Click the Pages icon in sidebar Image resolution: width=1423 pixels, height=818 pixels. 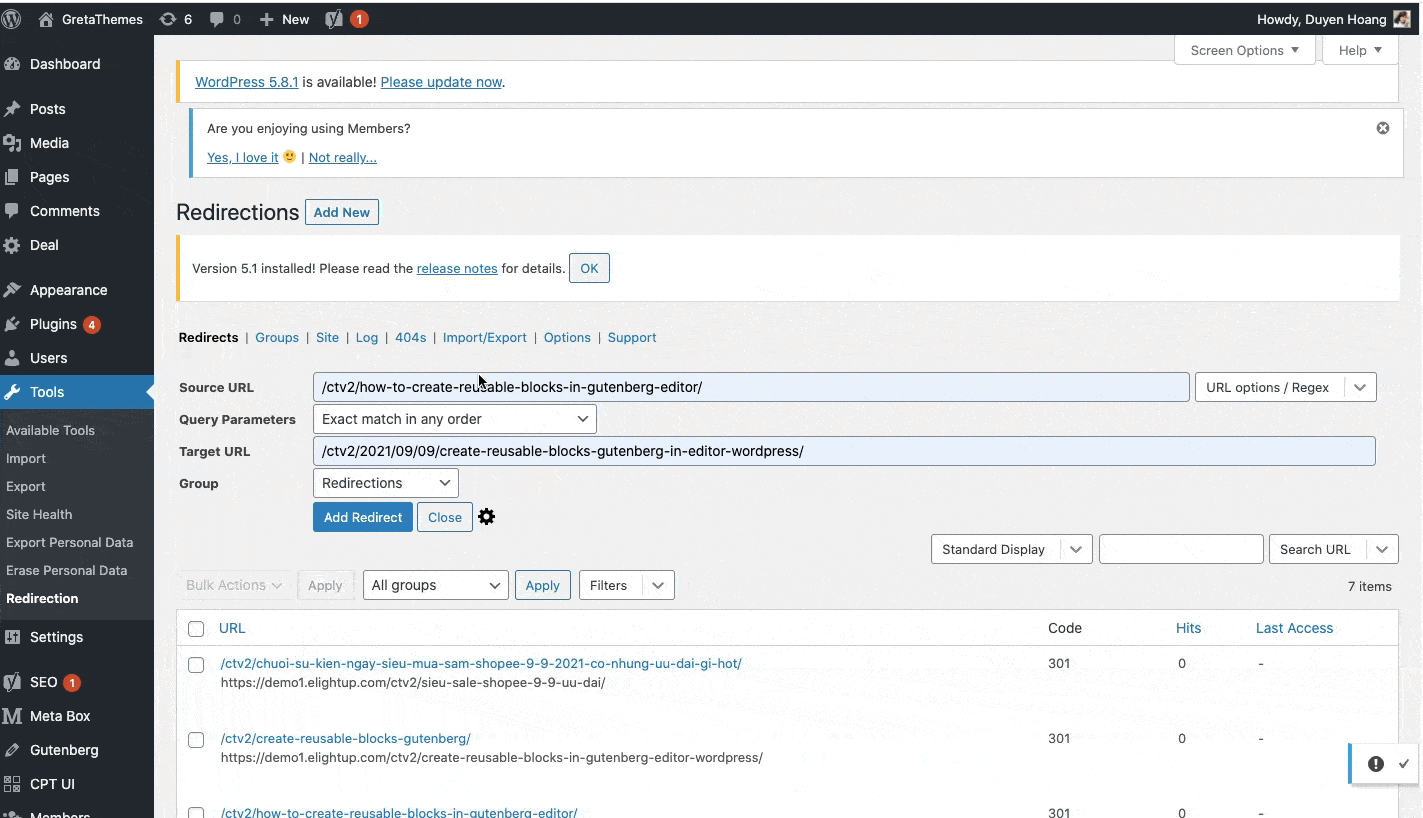click(13, 177)
